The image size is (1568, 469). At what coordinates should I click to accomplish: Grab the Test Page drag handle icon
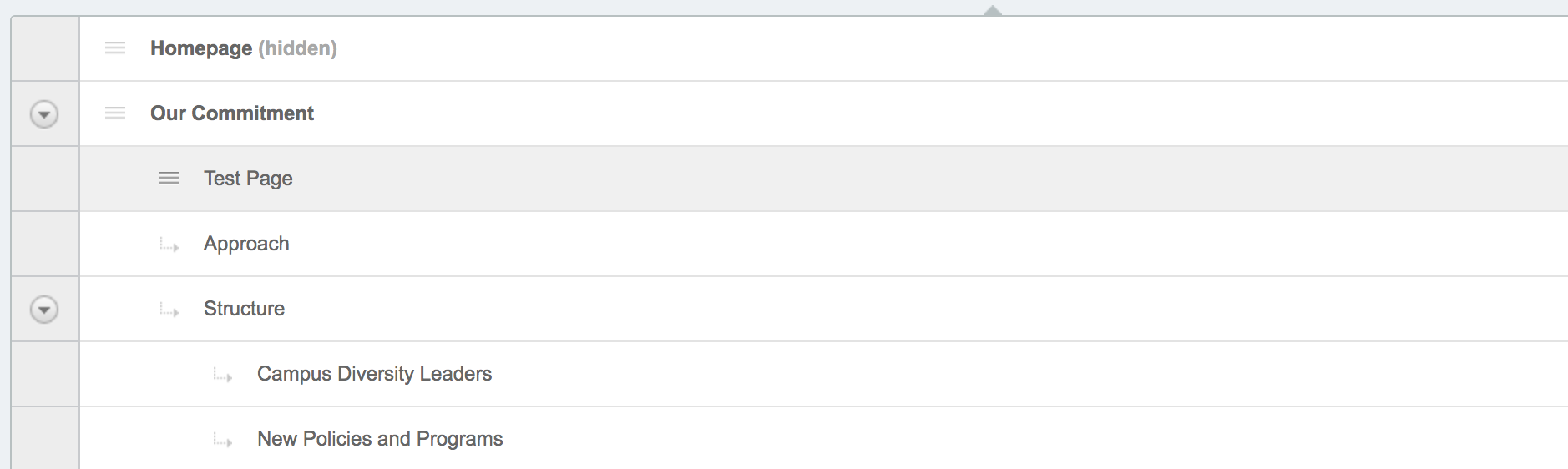tap(169, 179)
